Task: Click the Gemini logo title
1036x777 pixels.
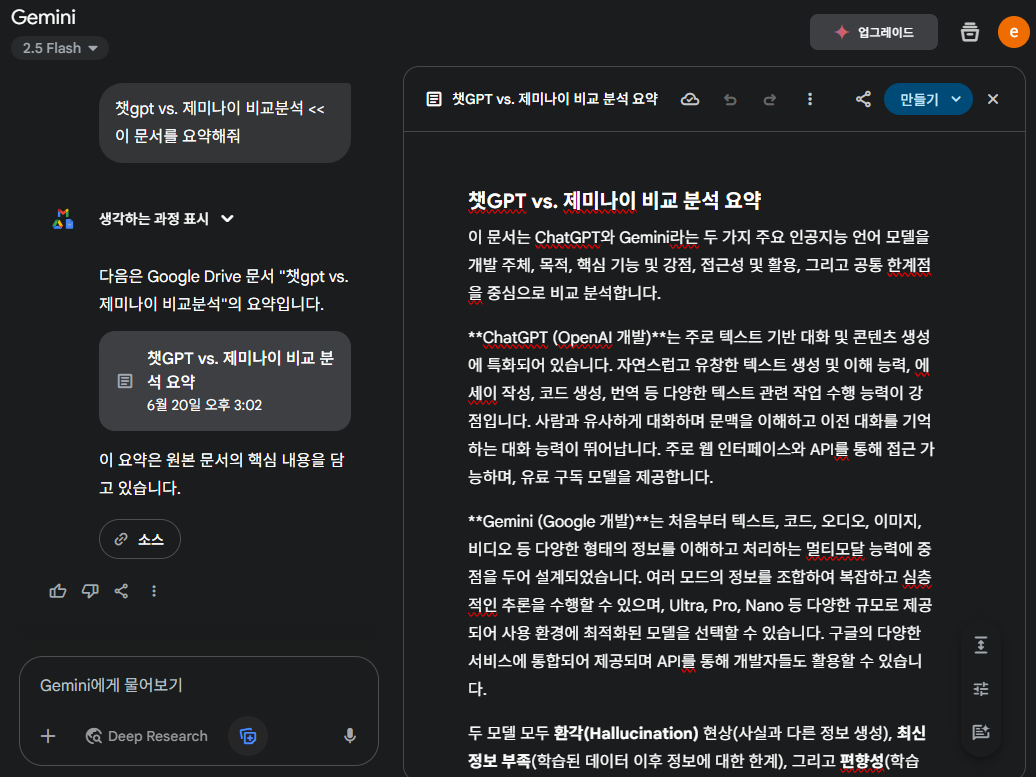Action: (44, 17)
